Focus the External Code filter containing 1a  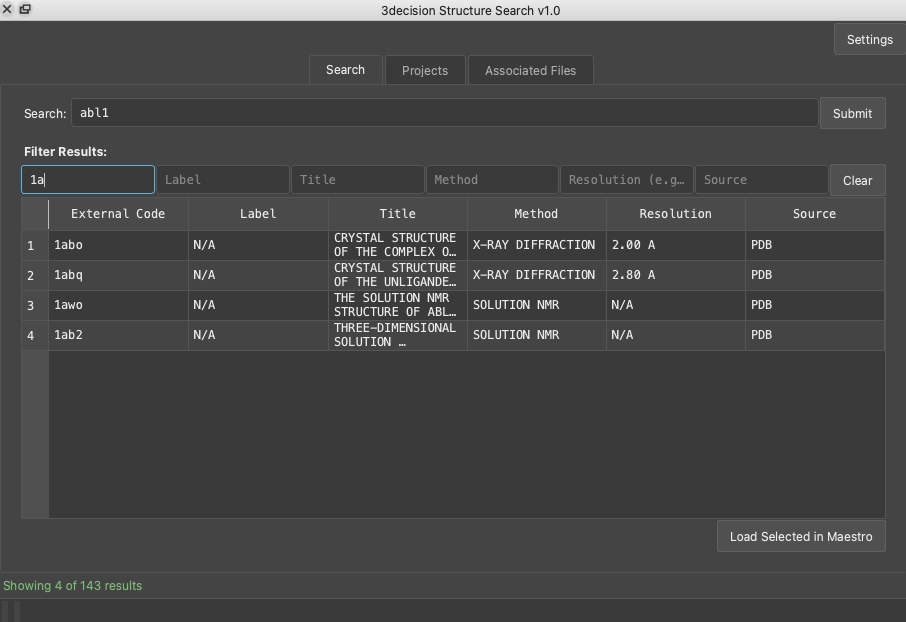point(88,180)
